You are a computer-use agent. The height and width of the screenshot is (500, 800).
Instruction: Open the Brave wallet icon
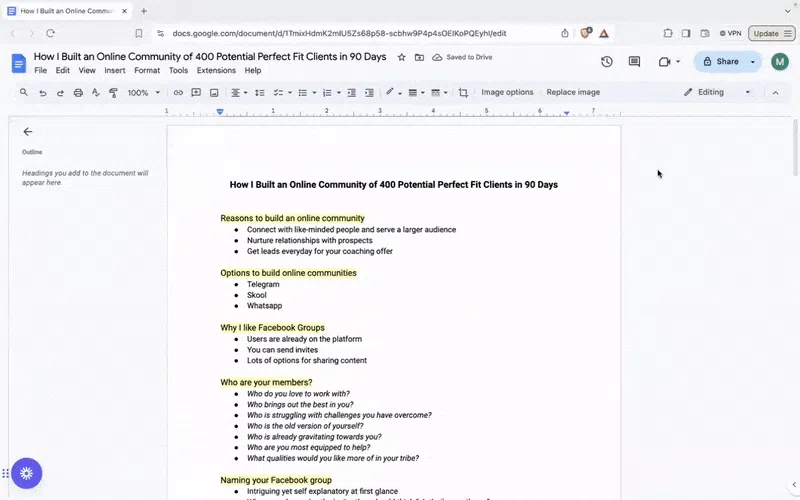point(705,33)
